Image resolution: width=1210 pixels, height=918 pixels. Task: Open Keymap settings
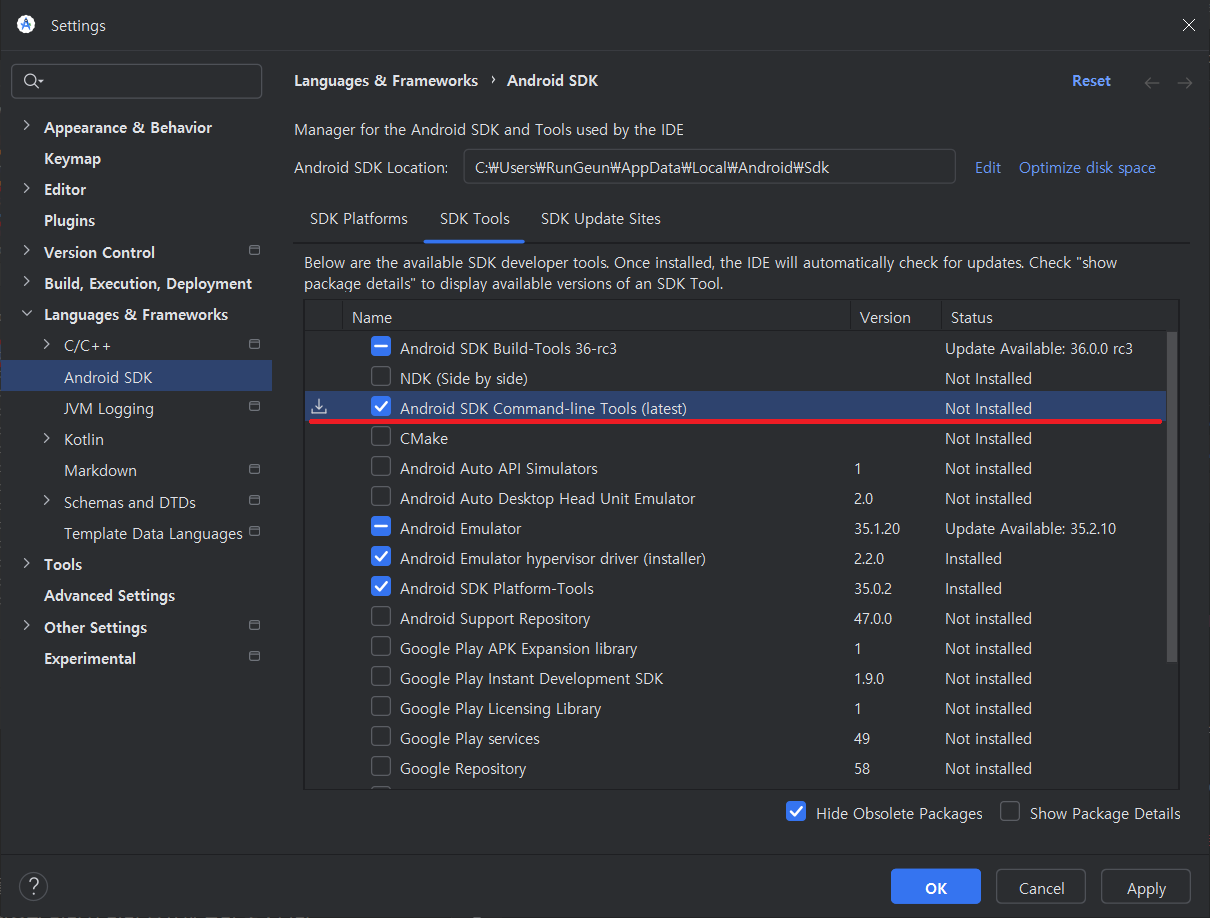72,158
